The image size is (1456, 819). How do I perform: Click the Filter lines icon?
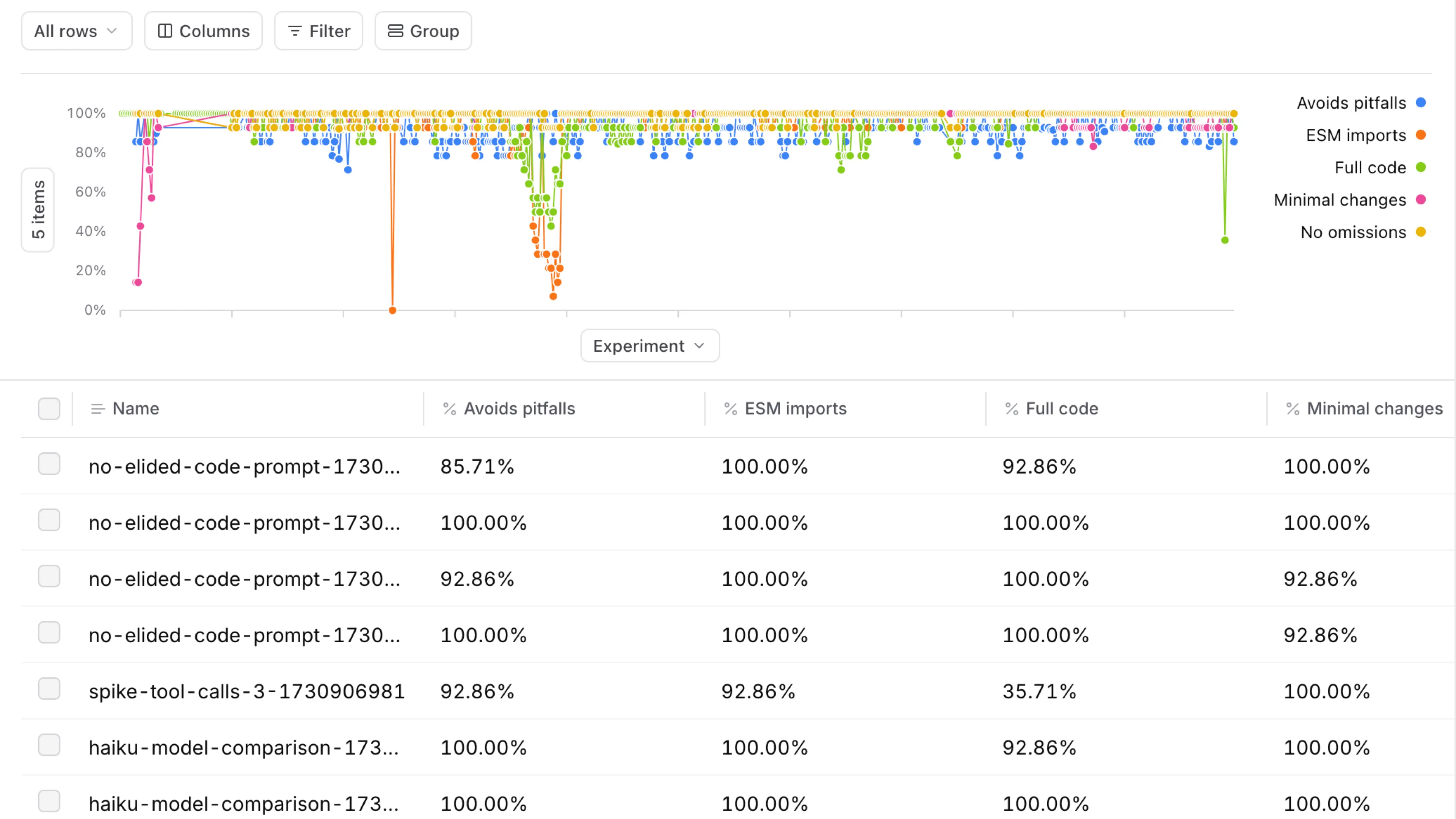click(x=295, y=31)
